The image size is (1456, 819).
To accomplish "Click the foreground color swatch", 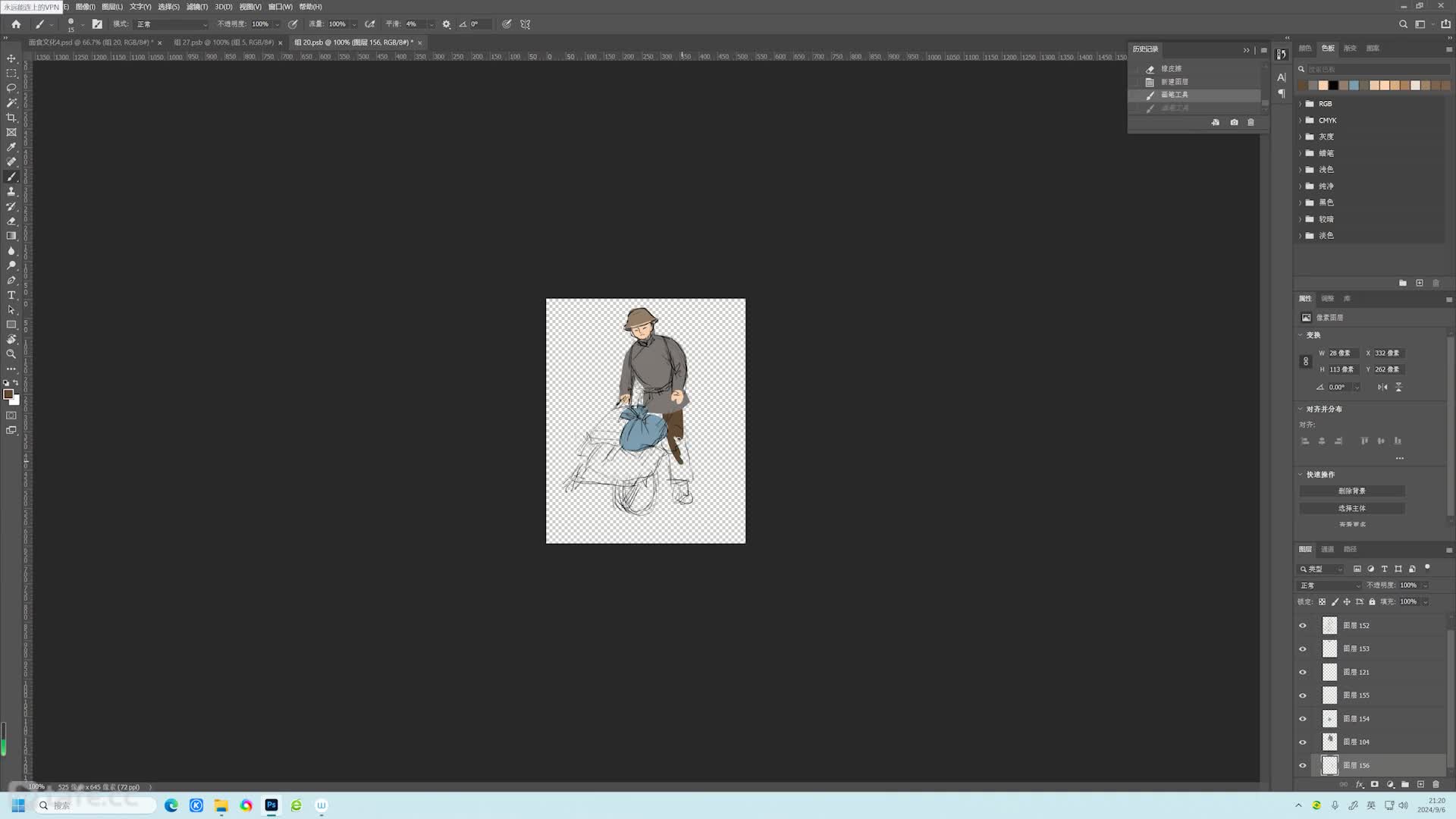I will point(8,394).
